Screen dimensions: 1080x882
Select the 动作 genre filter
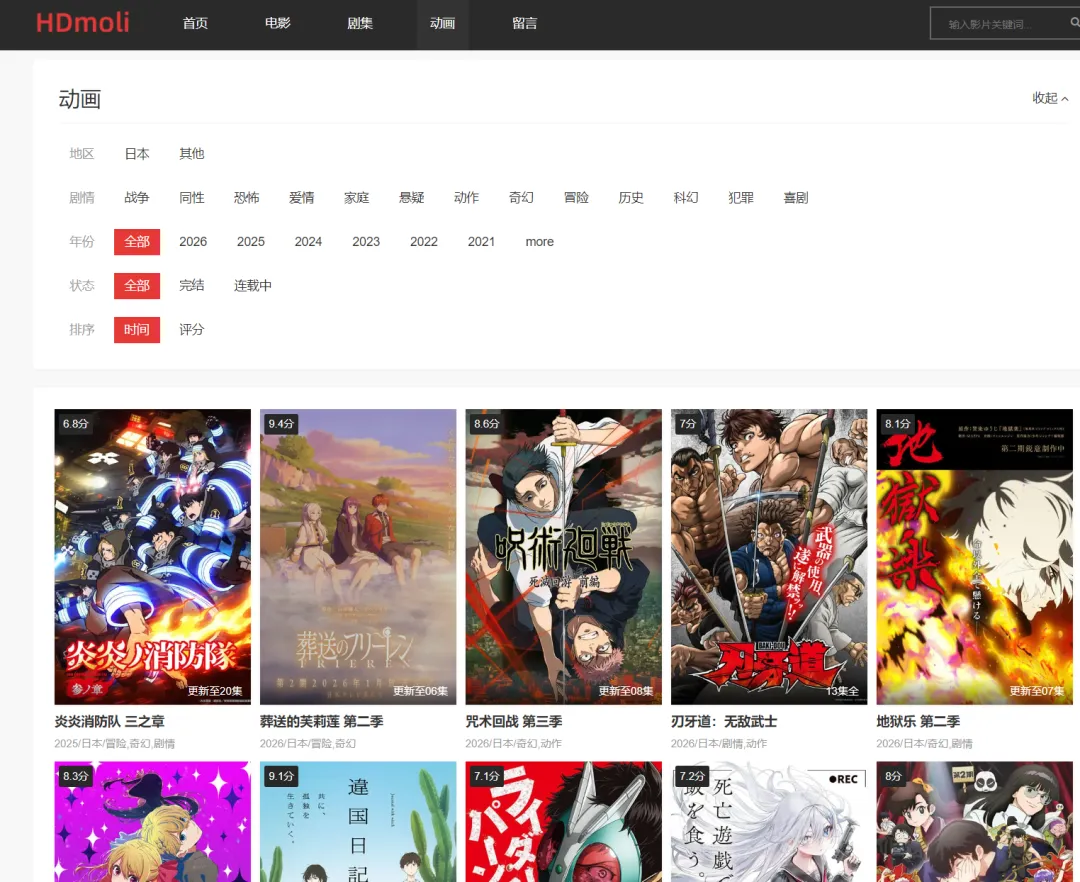click(x=466, y=198)
